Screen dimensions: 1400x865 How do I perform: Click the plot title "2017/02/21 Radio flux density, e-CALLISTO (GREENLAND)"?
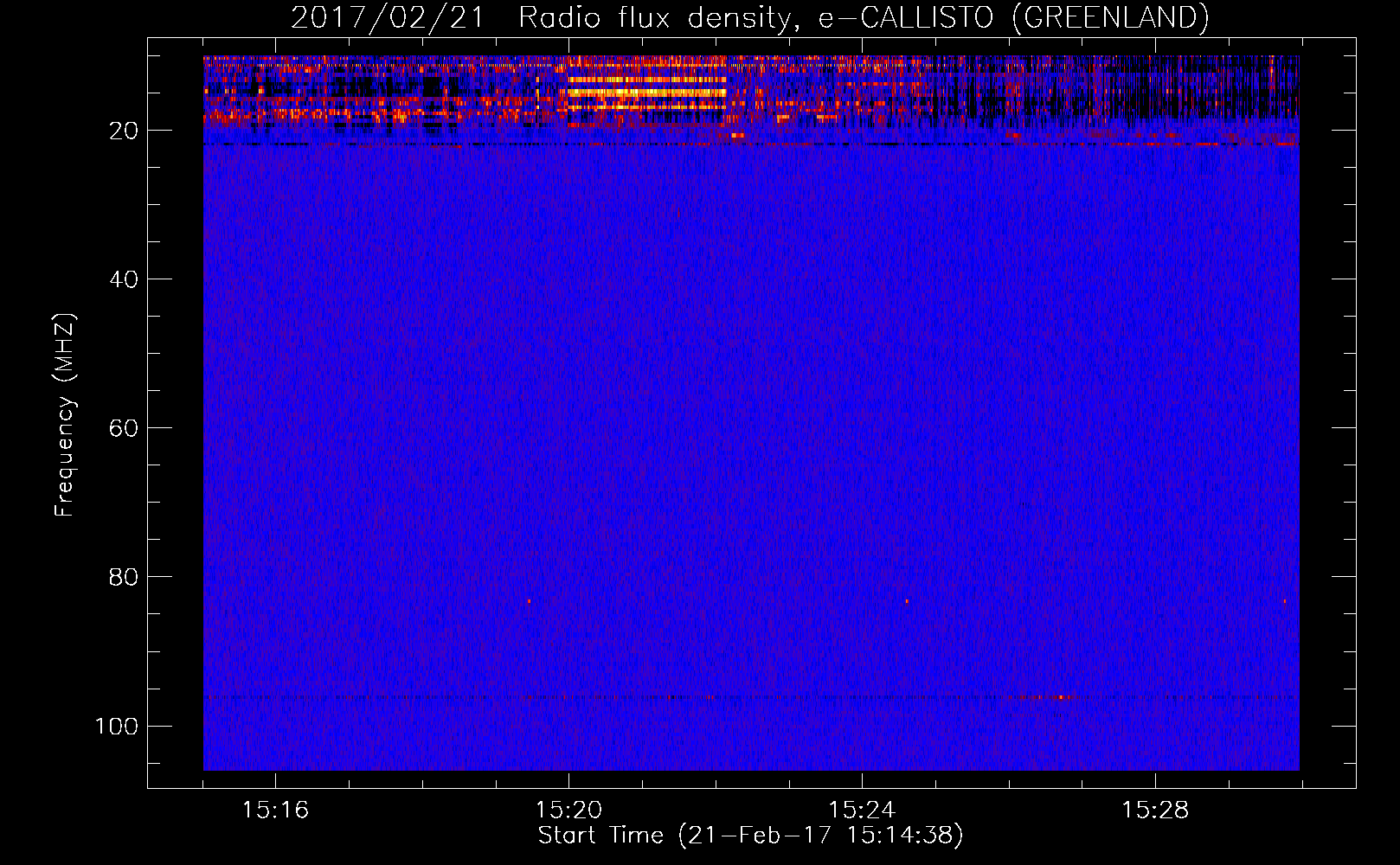(749, 17)
